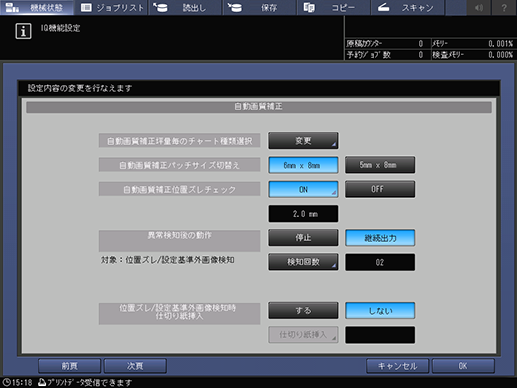Screen dimensions: 517x388
Task: Click the 自動画質補正 section header
Action: (x=259, y=107)
